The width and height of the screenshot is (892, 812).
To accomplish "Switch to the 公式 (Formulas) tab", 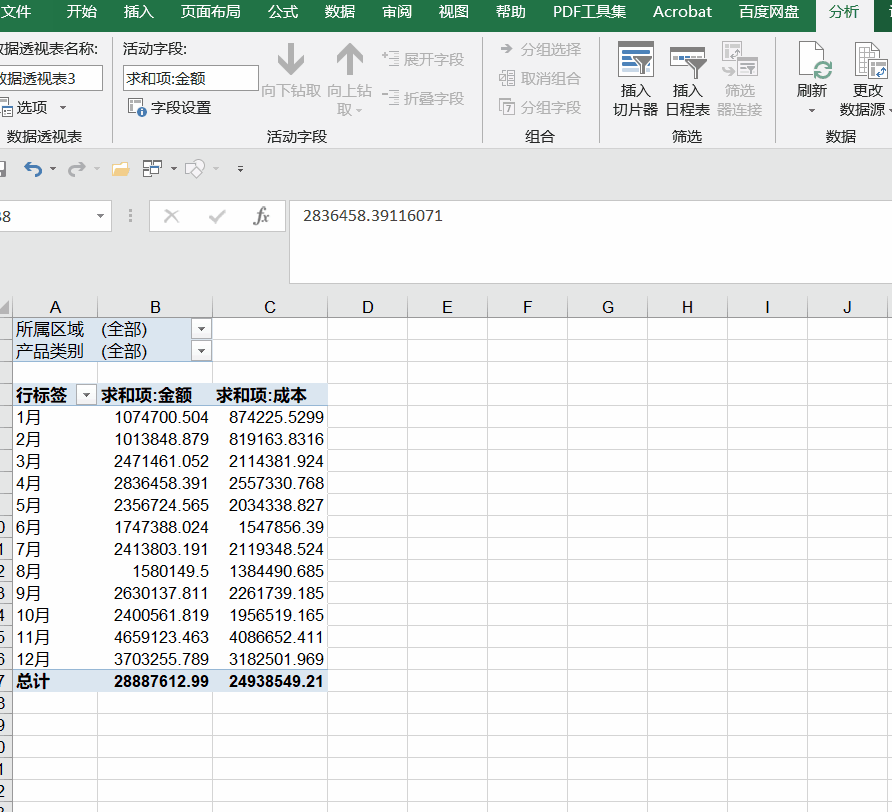I will [x=283, y=12].
